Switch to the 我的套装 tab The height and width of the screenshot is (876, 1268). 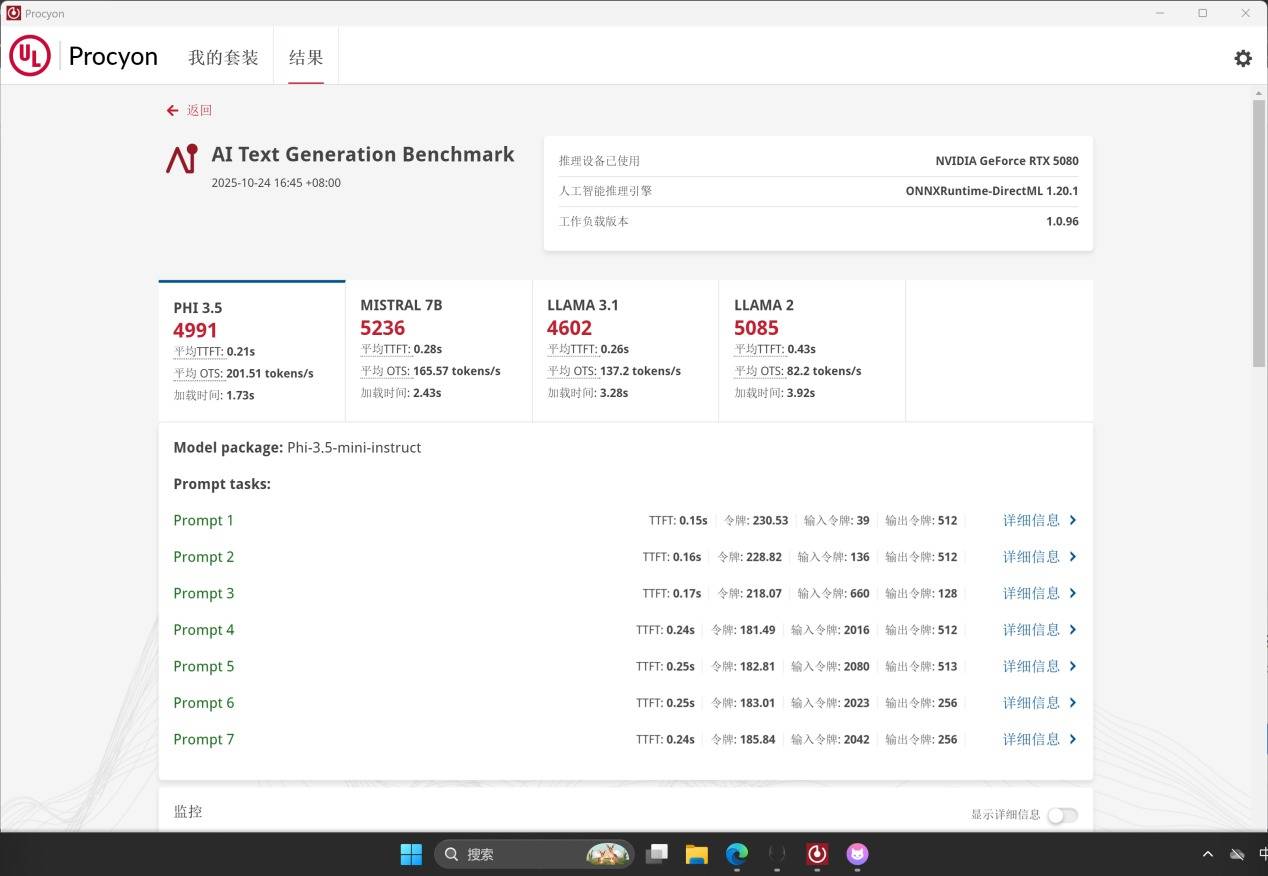tap(223, 57)
